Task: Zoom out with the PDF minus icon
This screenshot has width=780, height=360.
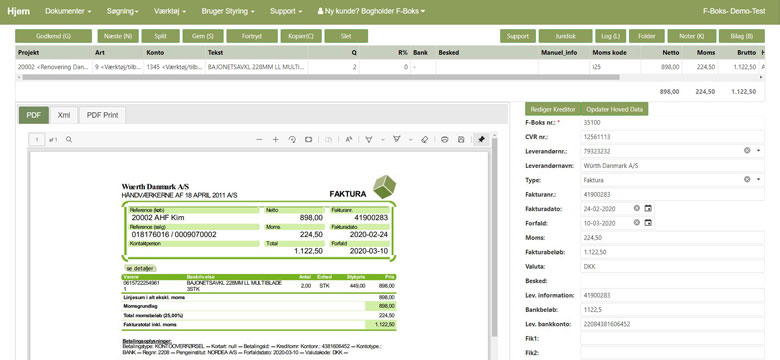Action: pyautogui.click(x=259, y=140)
